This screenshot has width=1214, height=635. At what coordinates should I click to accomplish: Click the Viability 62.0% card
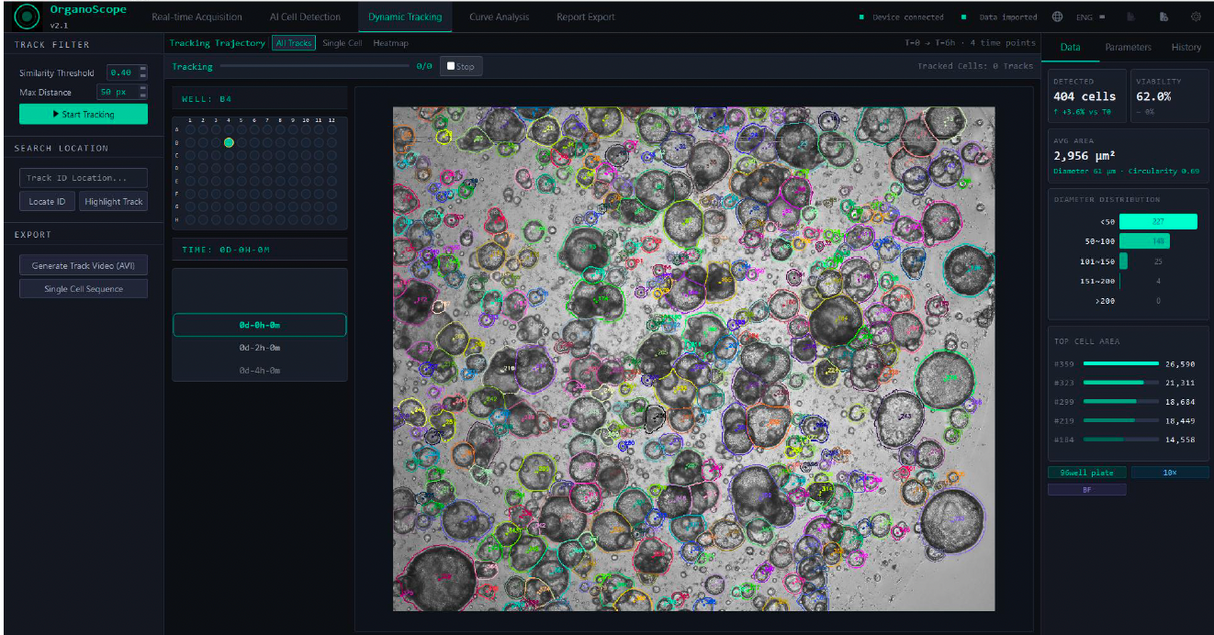1169,97
